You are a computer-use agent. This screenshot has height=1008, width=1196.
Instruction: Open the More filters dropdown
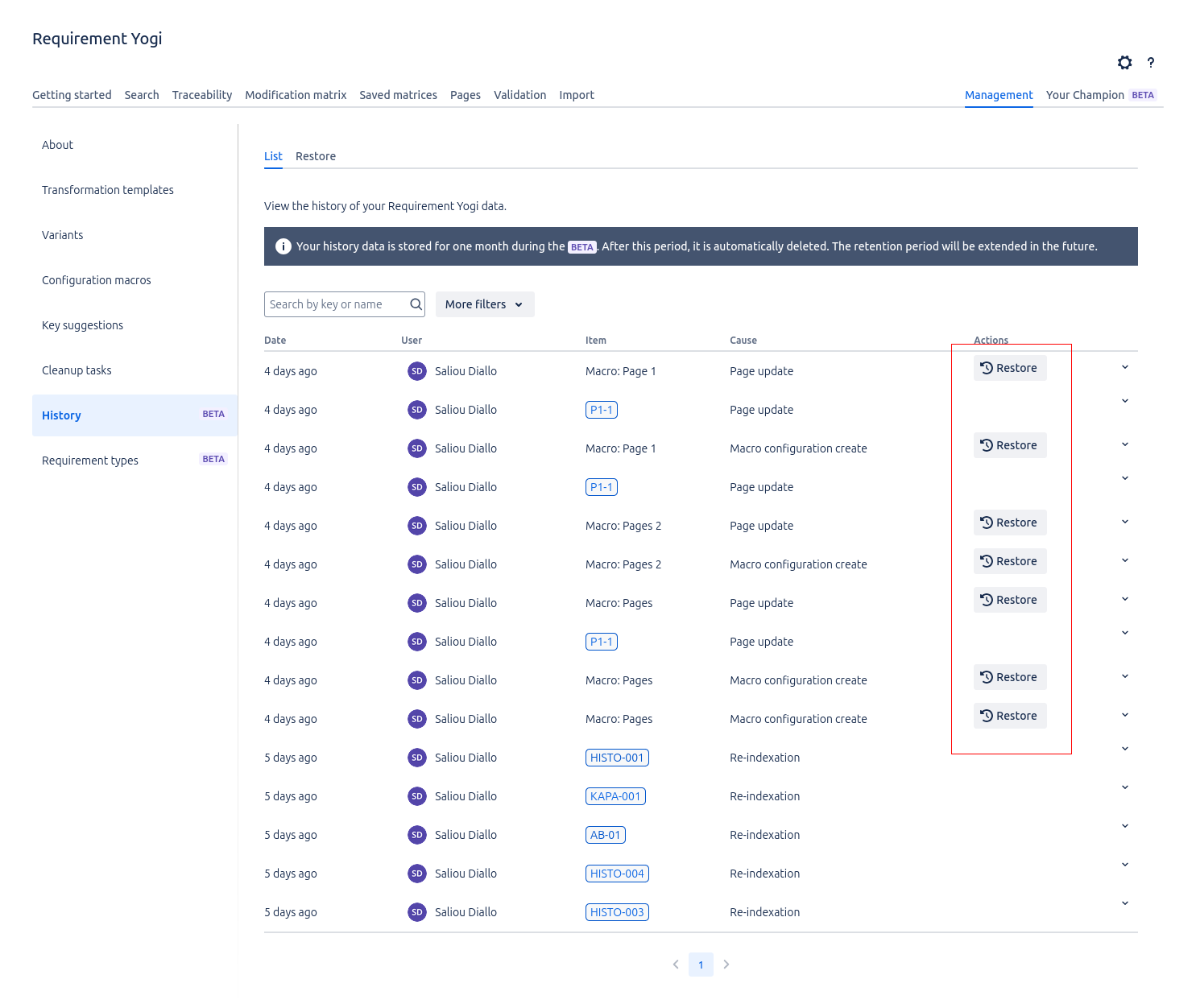click(485, 304)
